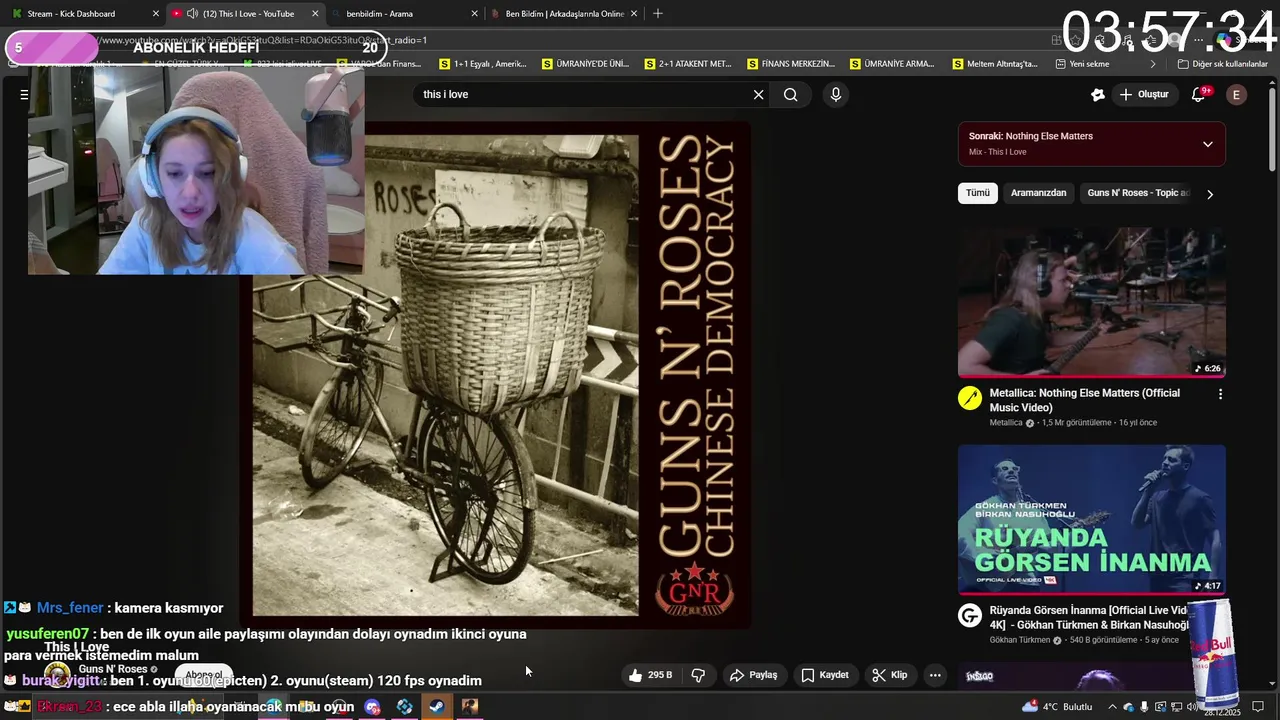
Task: Open the ÜMRANİYE ARMA... bookmark
Action: 892,64
